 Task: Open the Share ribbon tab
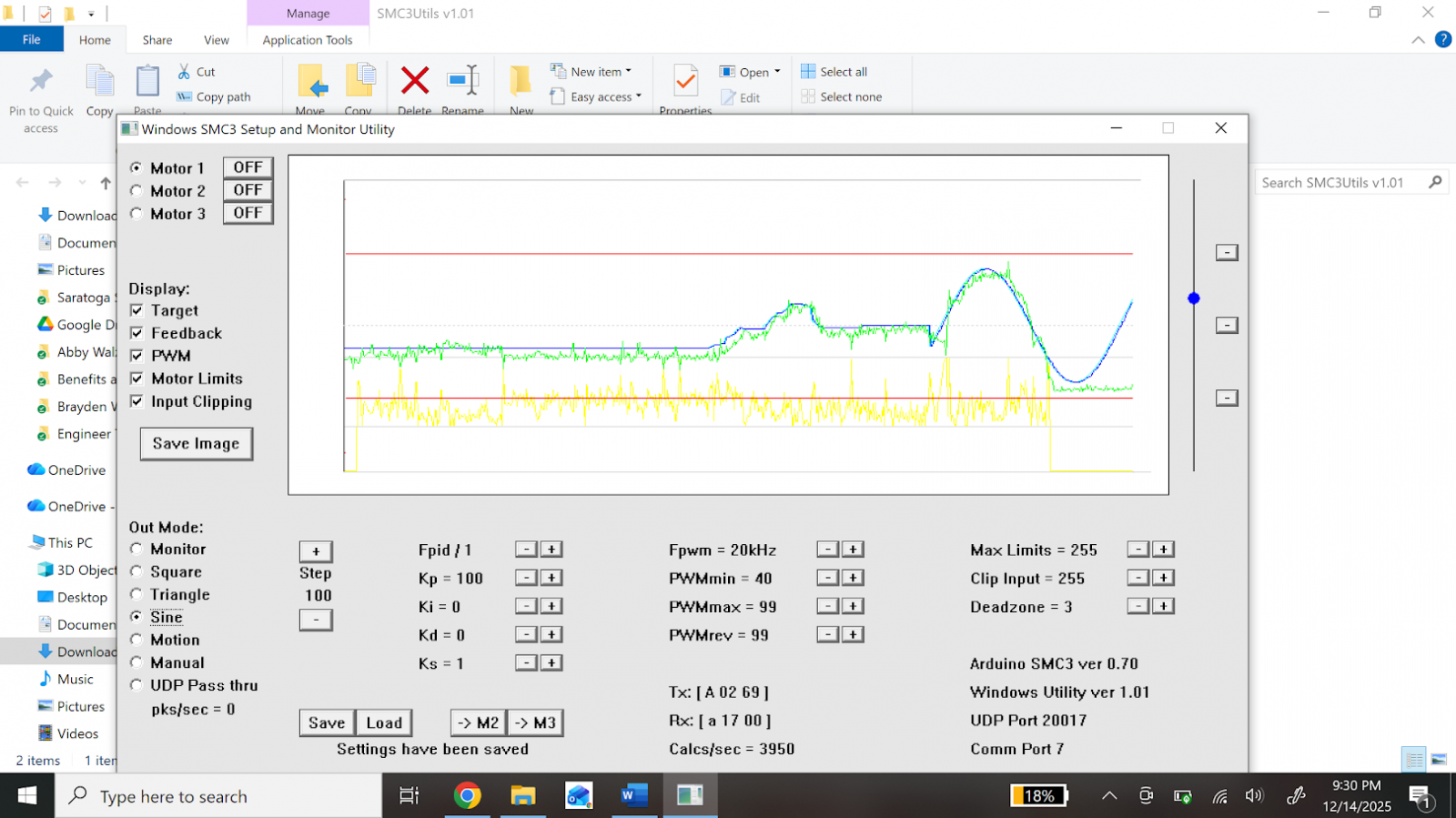[x=157, y=40]
